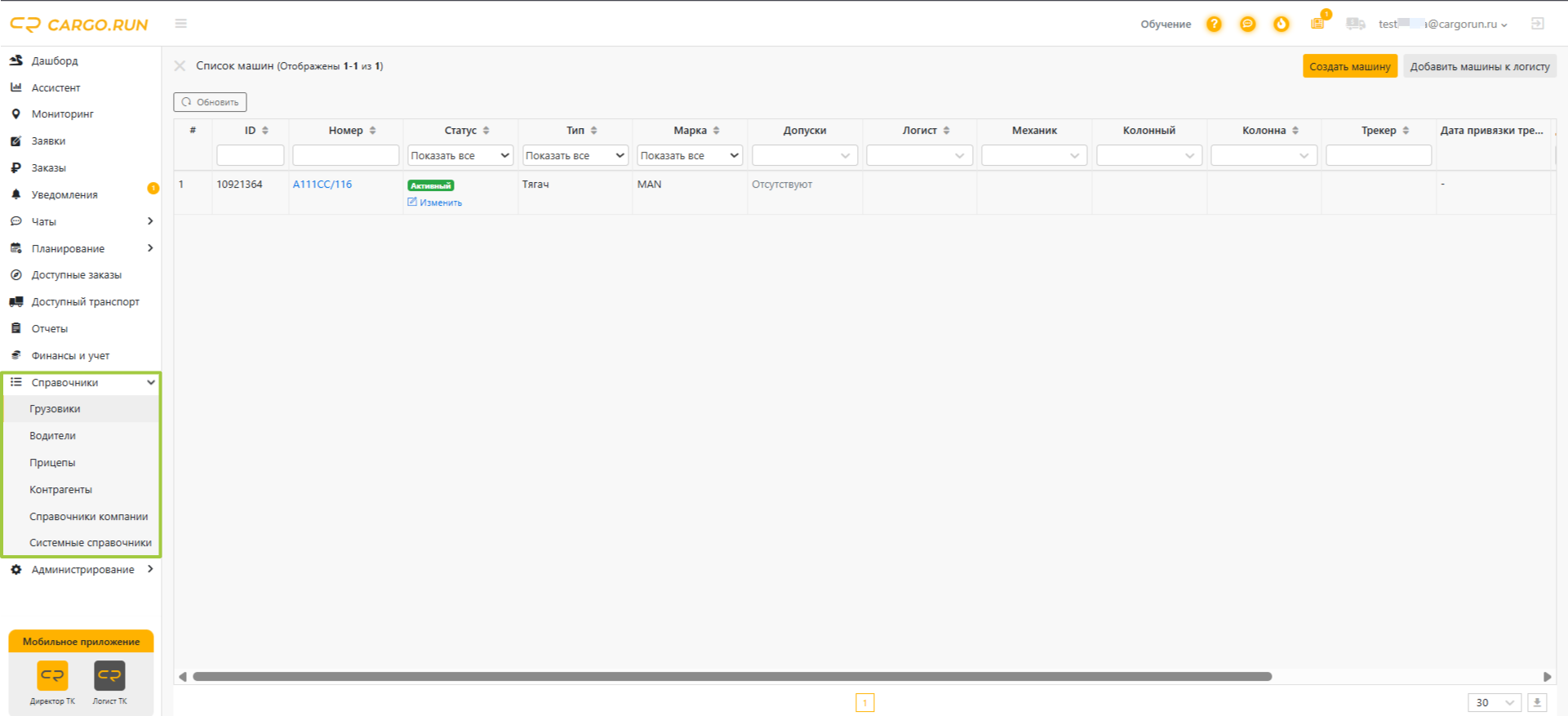Click the download export icon
The height and width of the screenshot is (716, 1568).
pyautogui.click(x=1537, y=702)
